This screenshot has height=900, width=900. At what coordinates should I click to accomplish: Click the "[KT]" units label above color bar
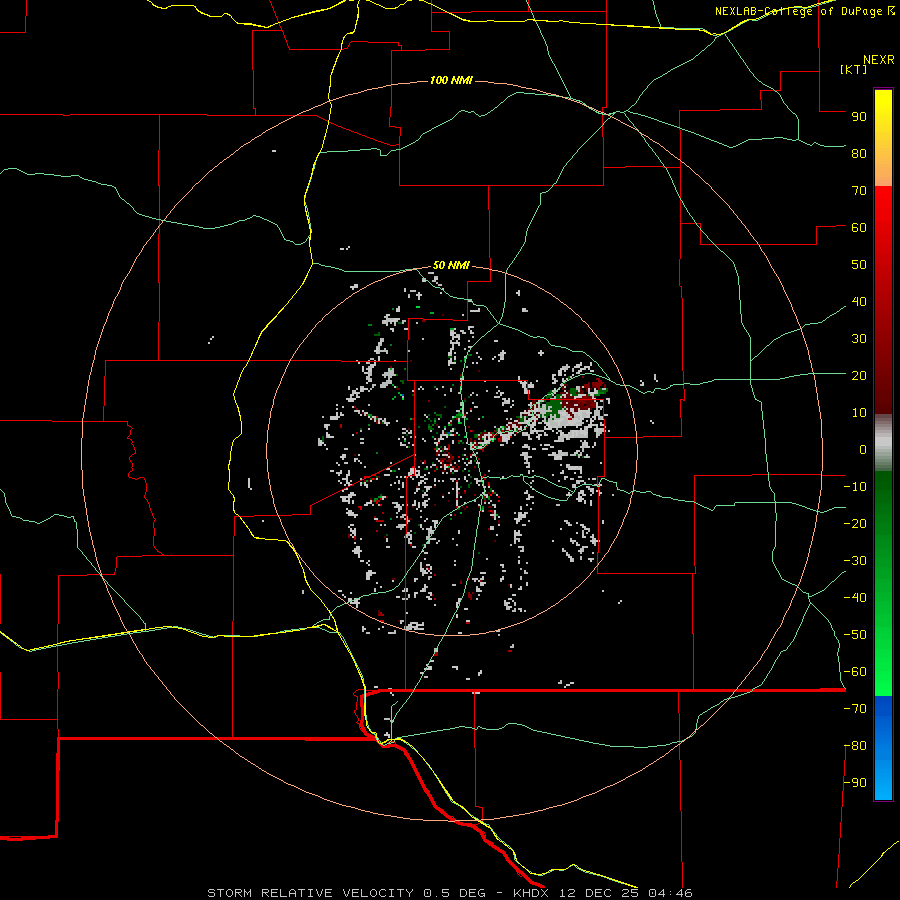(854, 69)
